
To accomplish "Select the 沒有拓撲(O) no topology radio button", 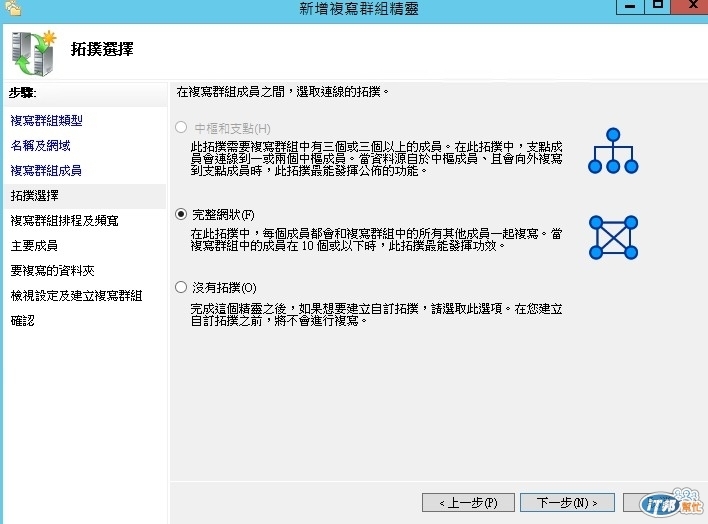I will (181, 287).
